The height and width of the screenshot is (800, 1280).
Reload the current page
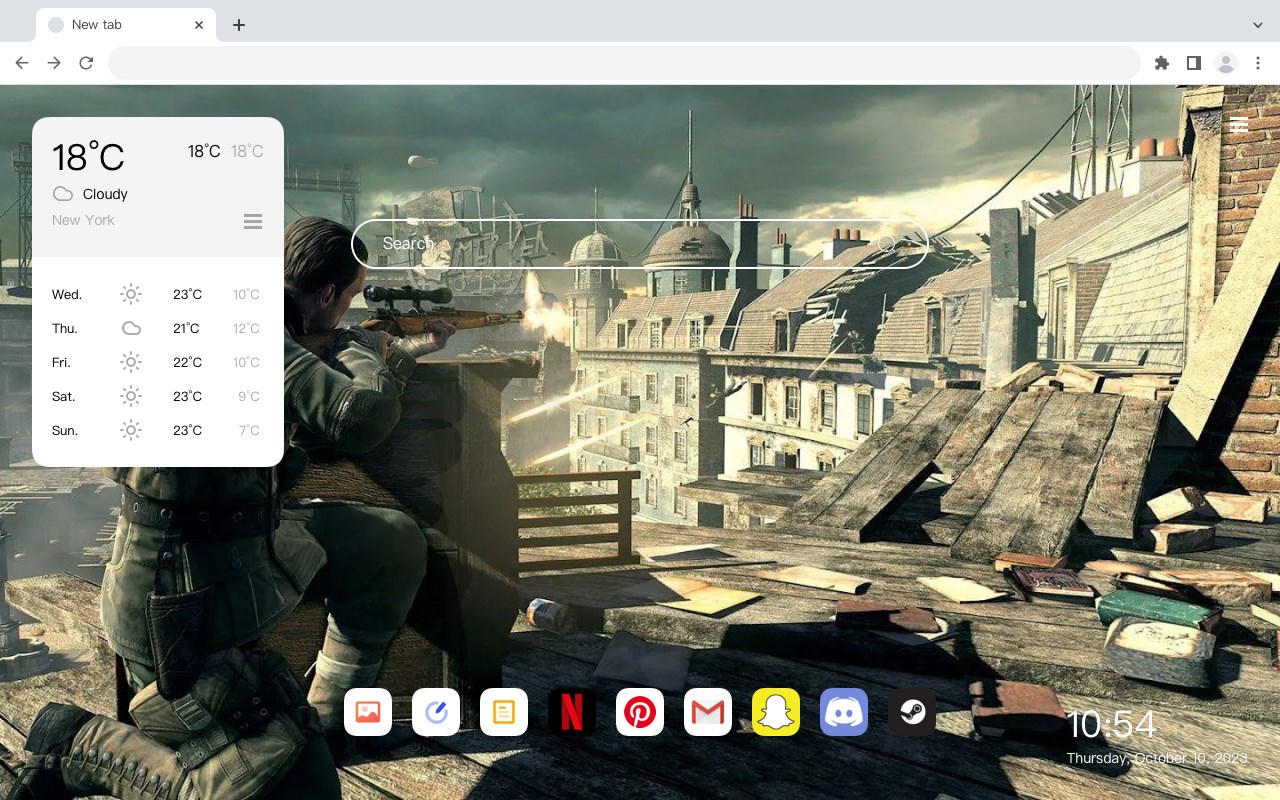point(86,63)
